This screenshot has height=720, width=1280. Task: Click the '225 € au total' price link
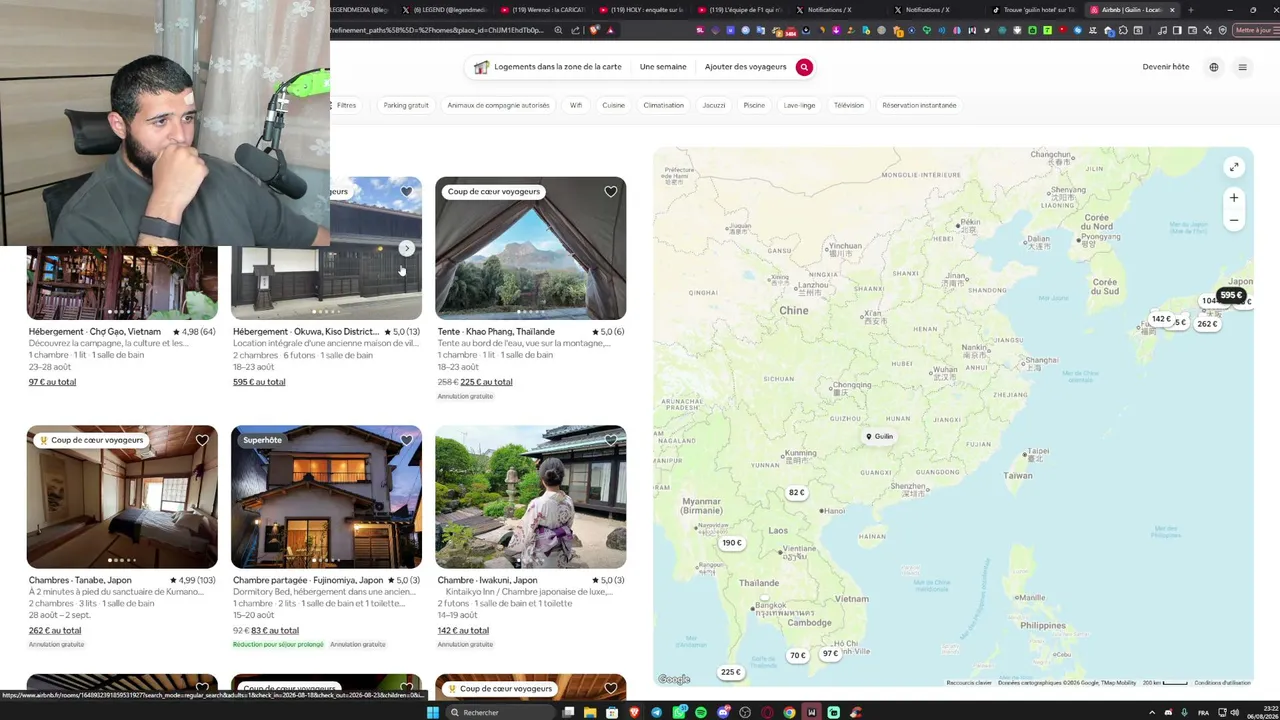(486, 382)
